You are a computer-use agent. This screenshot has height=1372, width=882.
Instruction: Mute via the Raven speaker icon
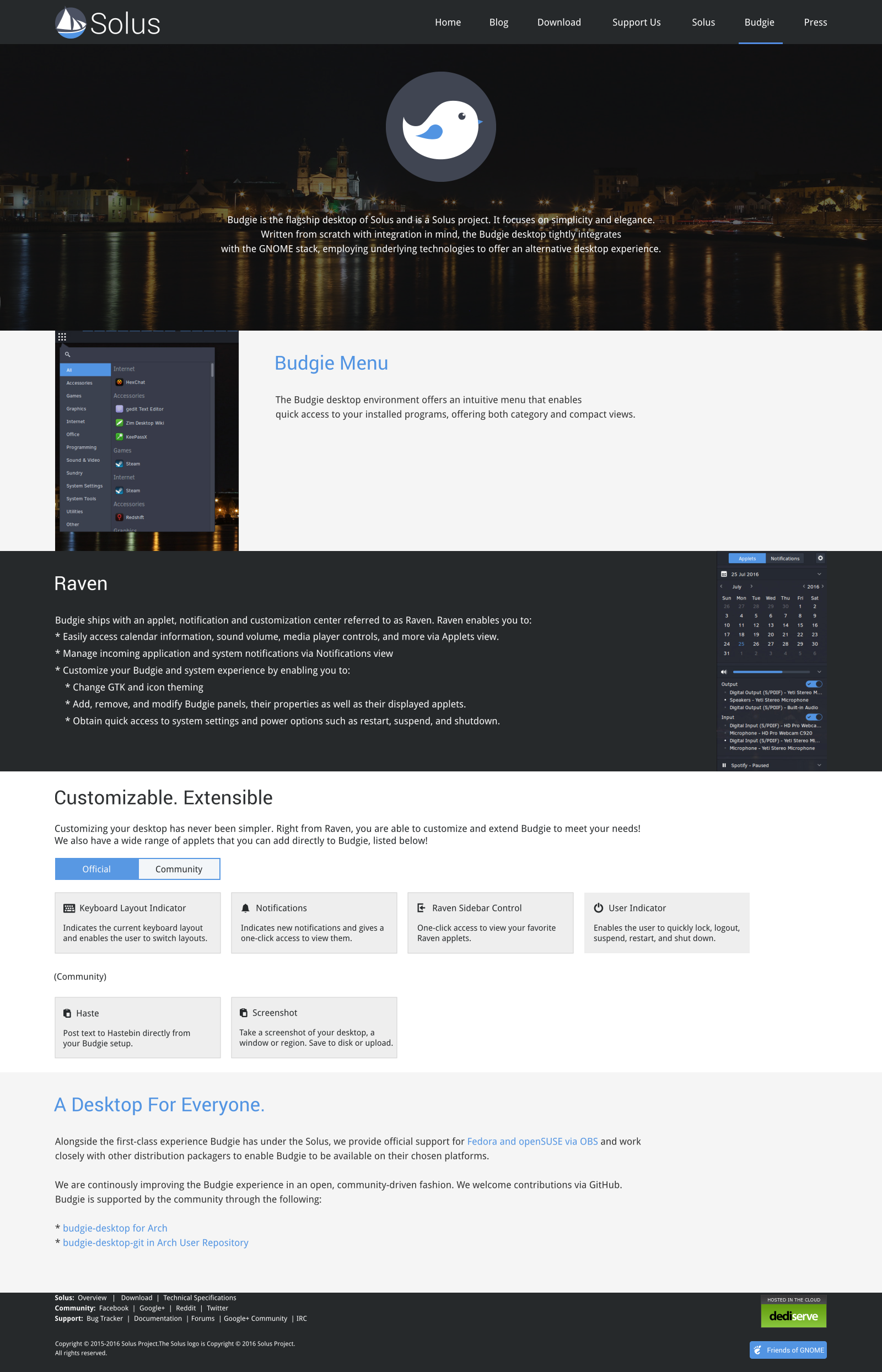724,672
